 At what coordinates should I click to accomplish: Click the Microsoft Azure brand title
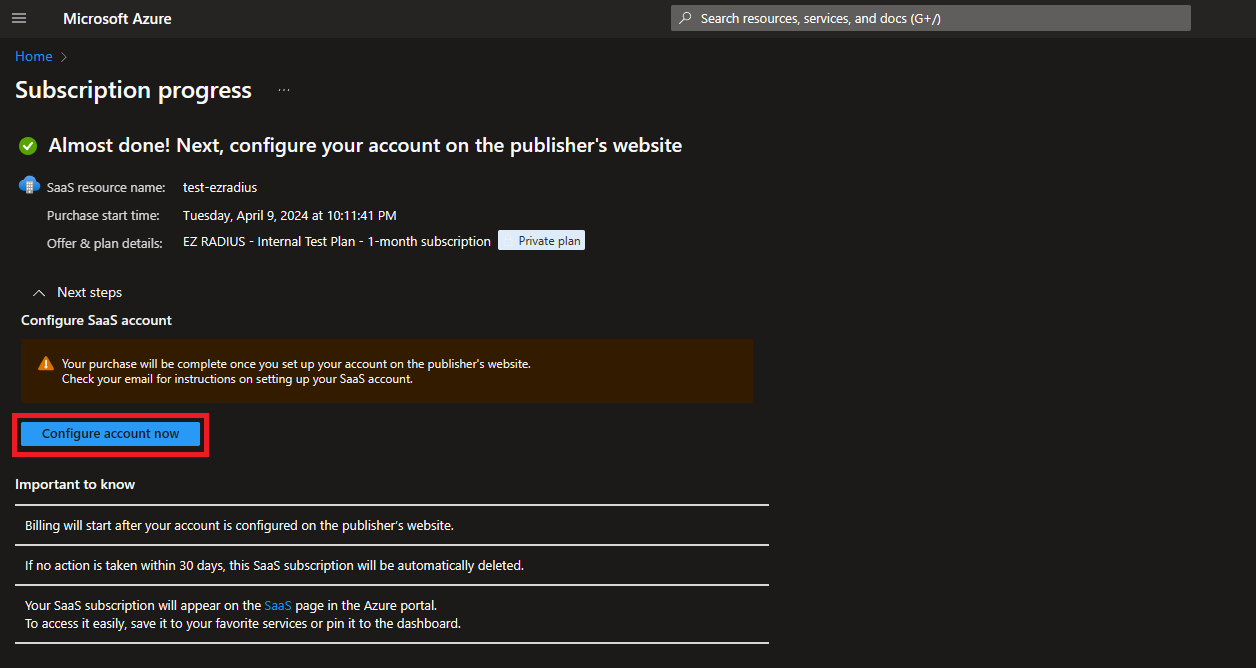tap(117, 19)
